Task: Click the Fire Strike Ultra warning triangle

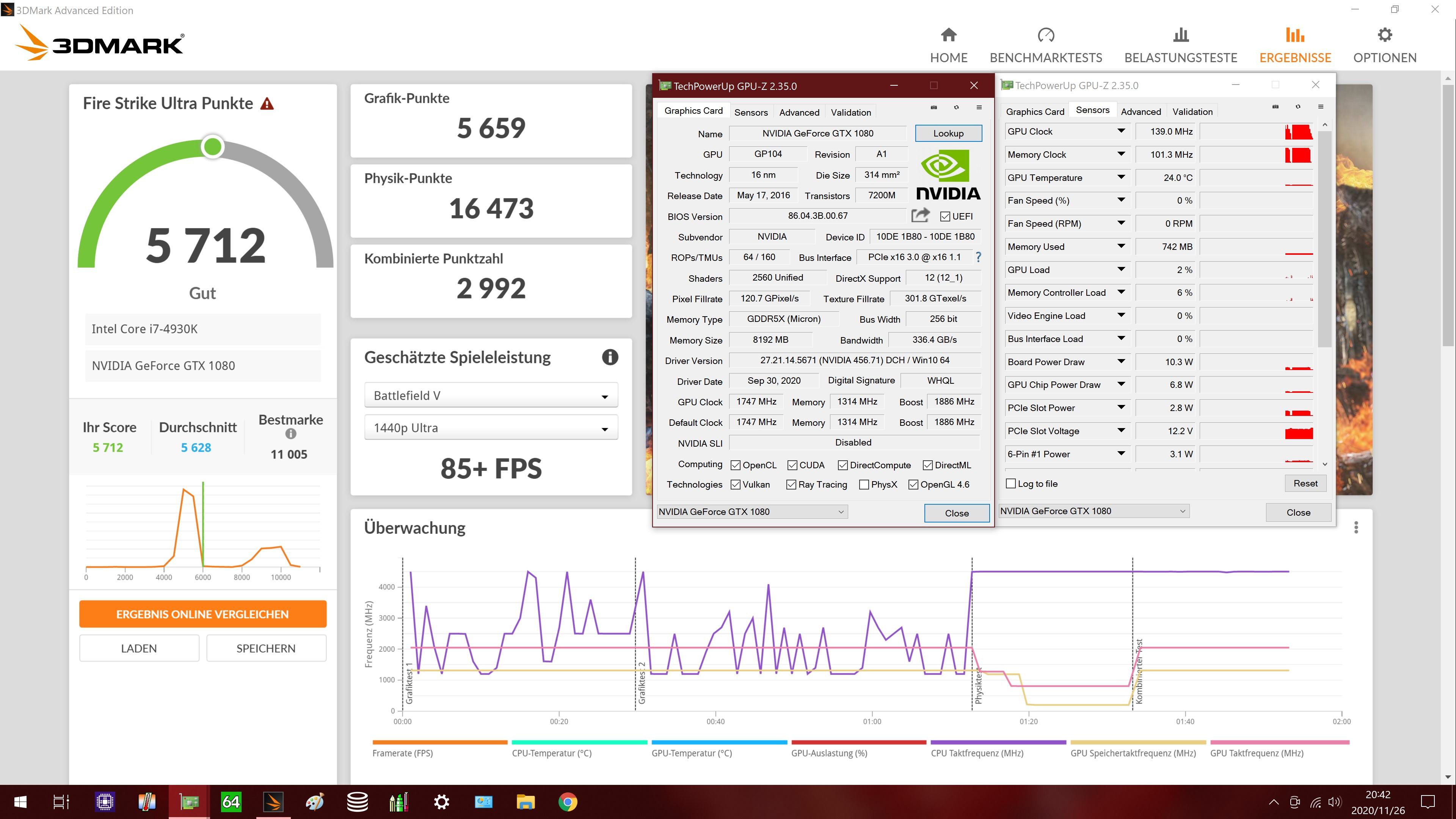Action: pyautogui.click(x=267, y=104)
